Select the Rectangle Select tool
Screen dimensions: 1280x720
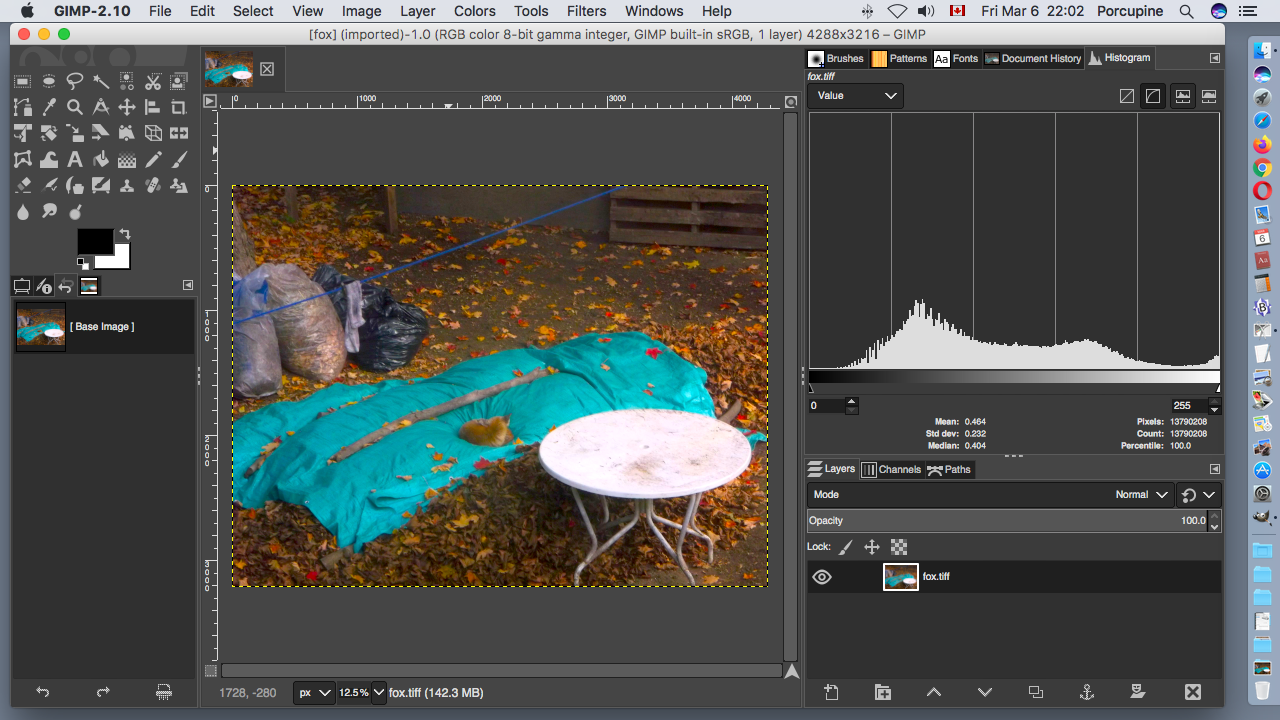22,82
